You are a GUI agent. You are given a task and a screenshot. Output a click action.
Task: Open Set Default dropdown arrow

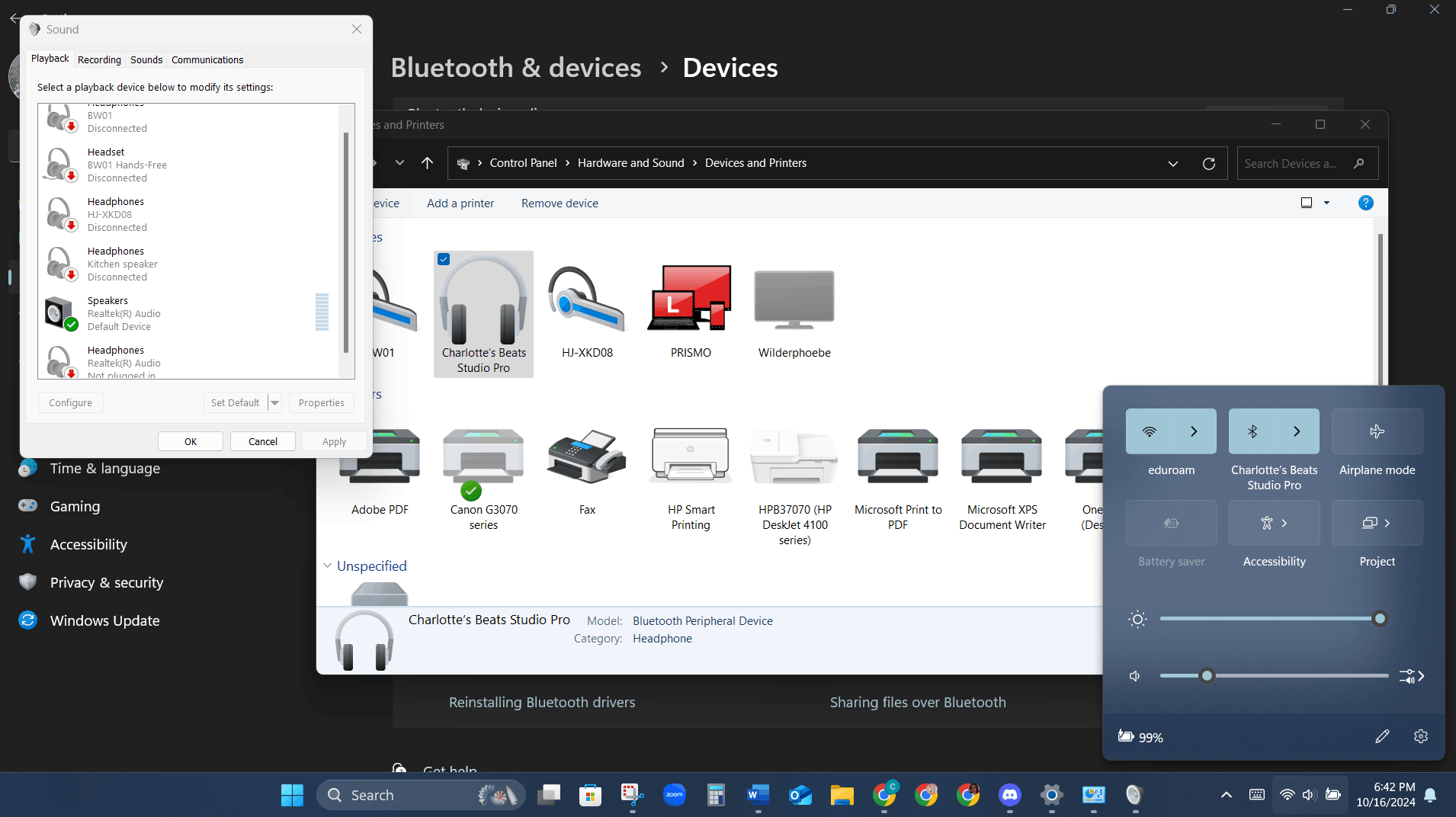tap(274, 402)
